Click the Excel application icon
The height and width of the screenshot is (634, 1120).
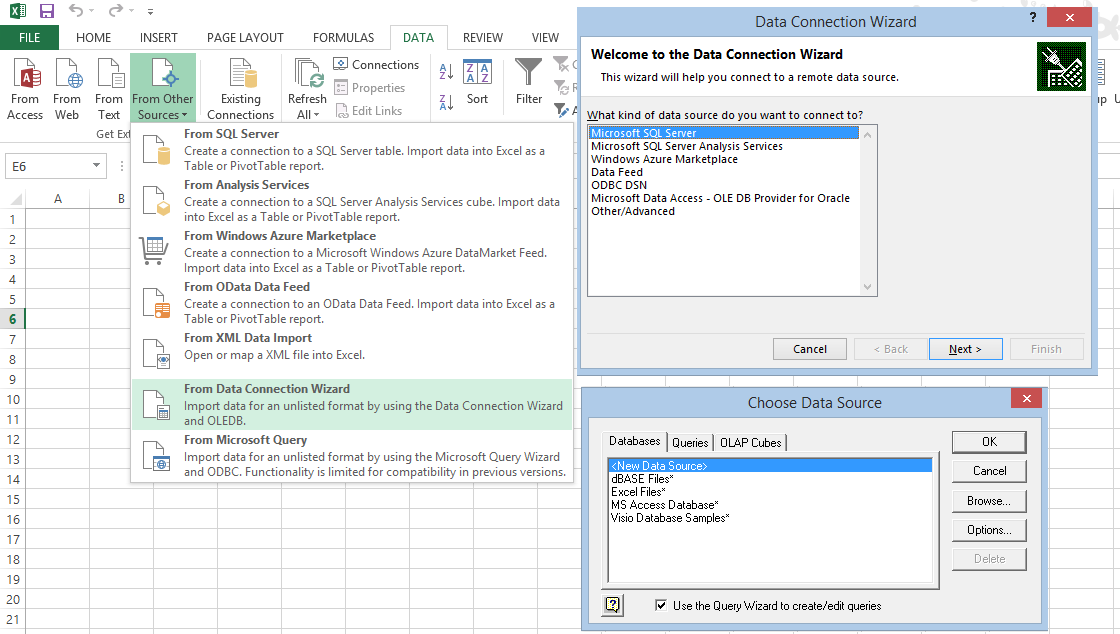(x=17, y=11)
